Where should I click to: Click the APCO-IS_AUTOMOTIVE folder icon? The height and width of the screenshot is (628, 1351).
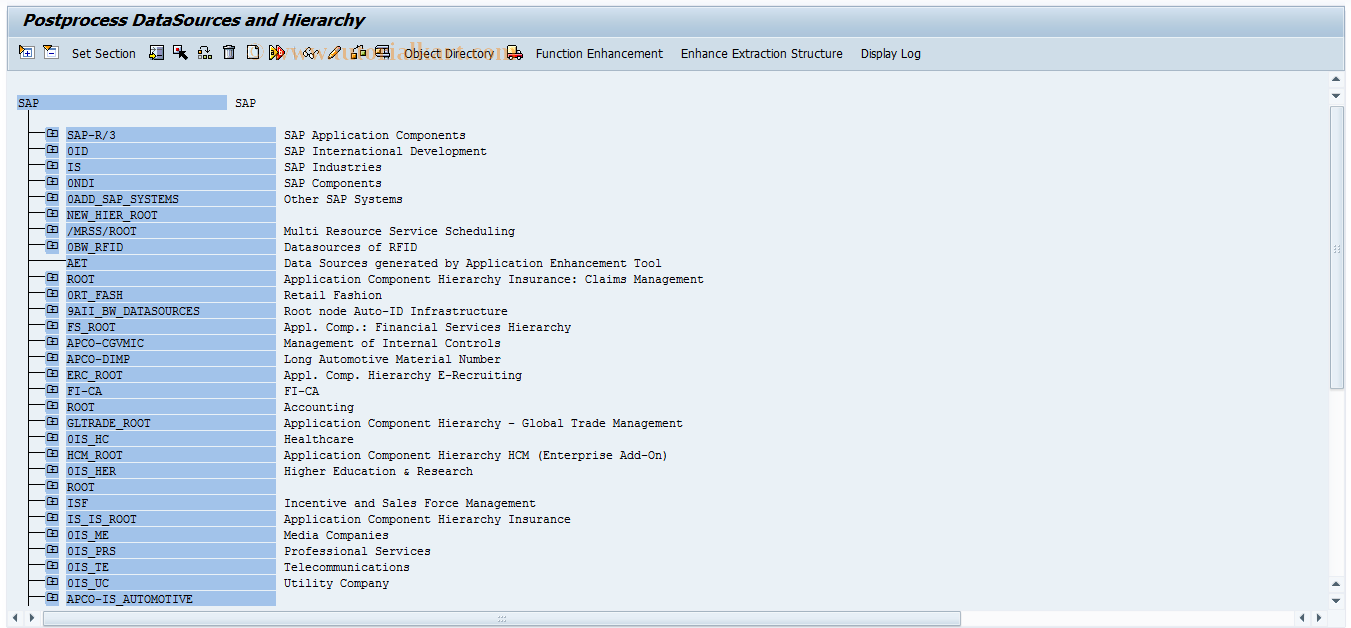[x=52, y=599]
